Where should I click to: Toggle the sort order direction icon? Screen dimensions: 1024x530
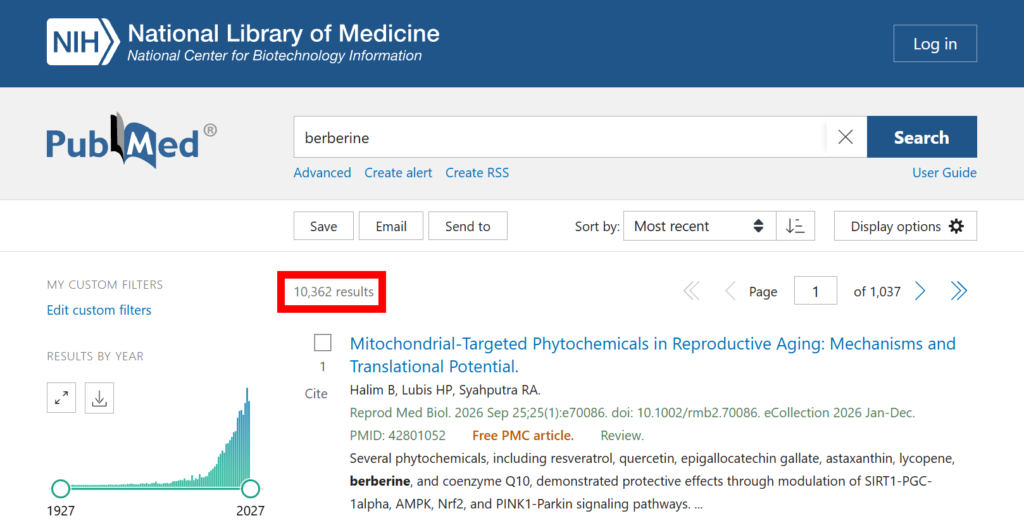point(795,226)
